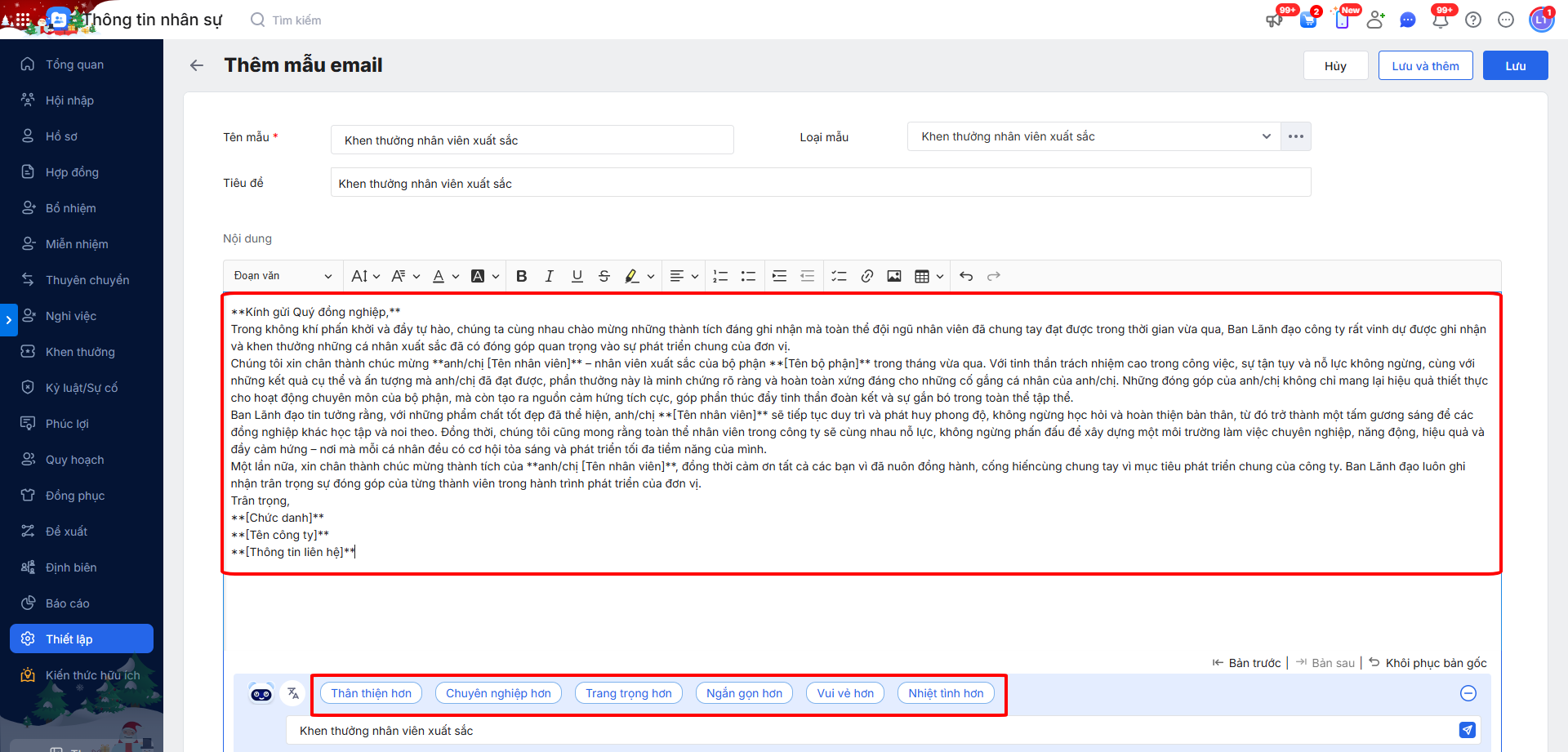The height and width of the screenshot is (752, 1568).
Task: Open the font family dropdown
Action: [x=405, y=276]
